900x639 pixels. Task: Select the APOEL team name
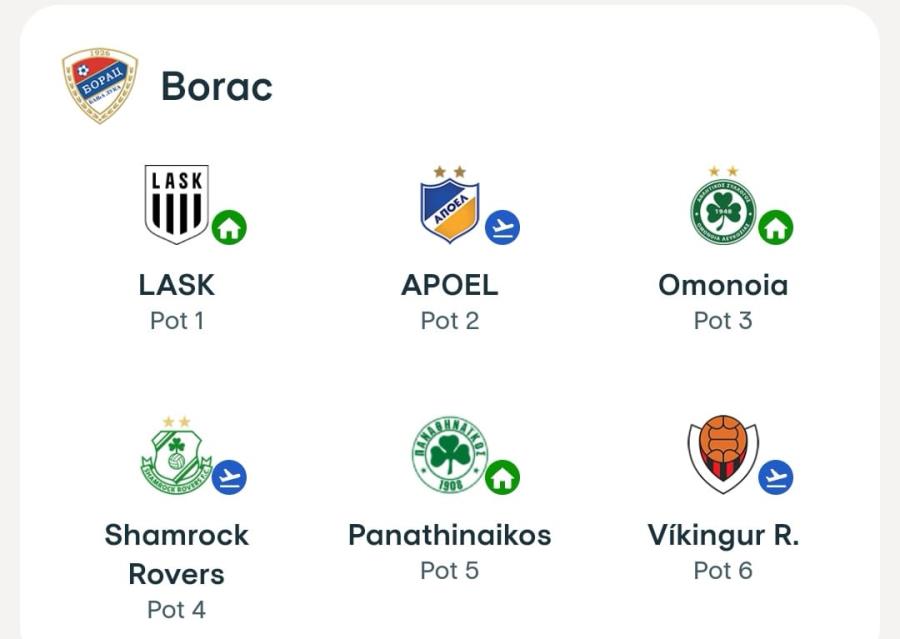point(449,285)
